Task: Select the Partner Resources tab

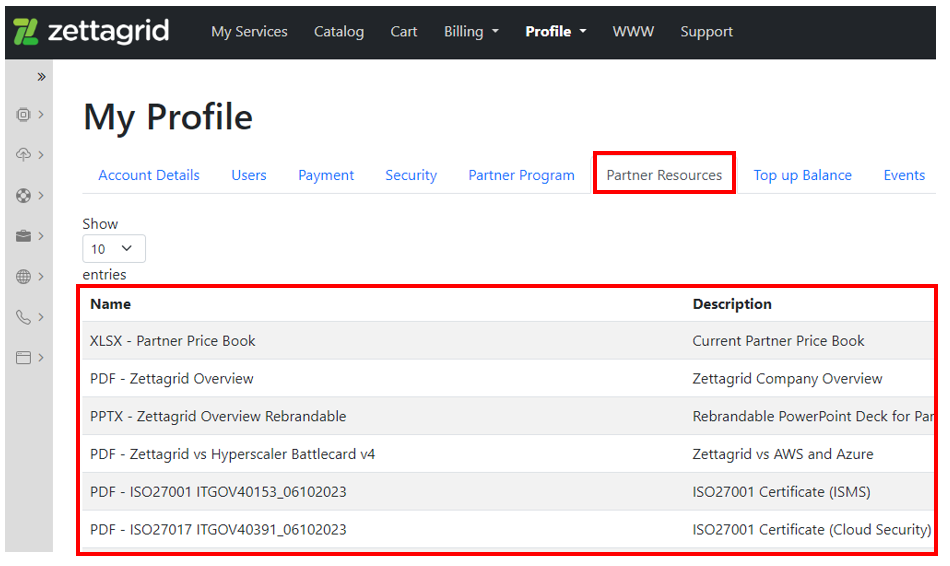Action: [664, 175]
